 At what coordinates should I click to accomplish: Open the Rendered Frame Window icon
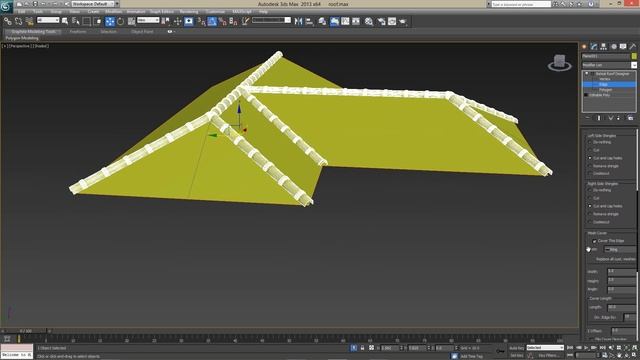[x=392, y=21]
